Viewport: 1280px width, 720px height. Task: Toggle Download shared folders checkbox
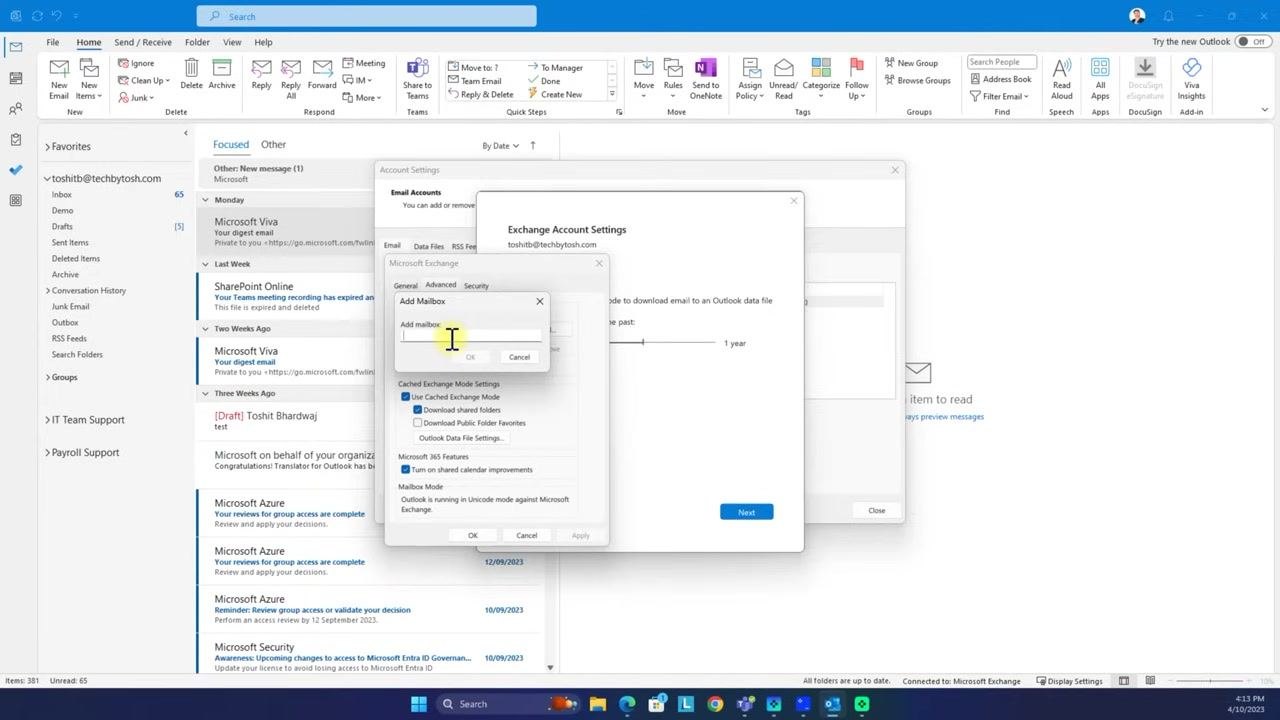pos(418,410)
